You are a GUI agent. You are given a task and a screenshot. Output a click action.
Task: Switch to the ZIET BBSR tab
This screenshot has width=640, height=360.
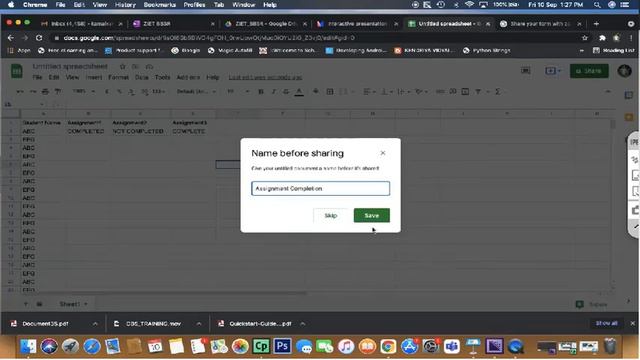(x=174, y=24)
